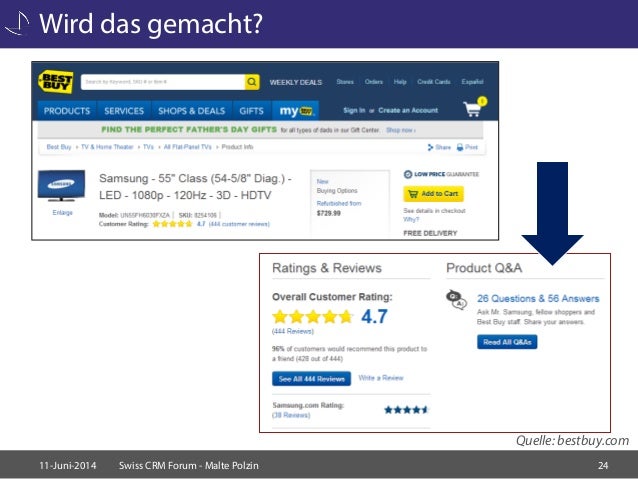Click the Samsung 55" Class product title
Viewport: 638px width, 479px height.
195,187
